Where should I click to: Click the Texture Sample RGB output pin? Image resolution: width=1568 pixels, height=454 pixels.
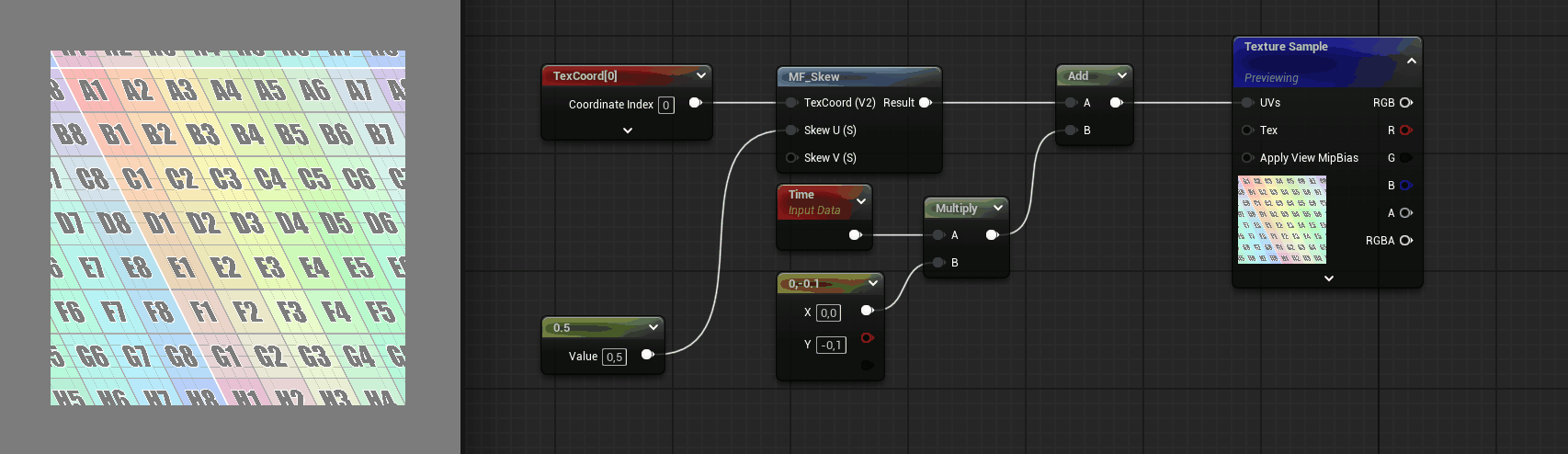coord(1406,103)
